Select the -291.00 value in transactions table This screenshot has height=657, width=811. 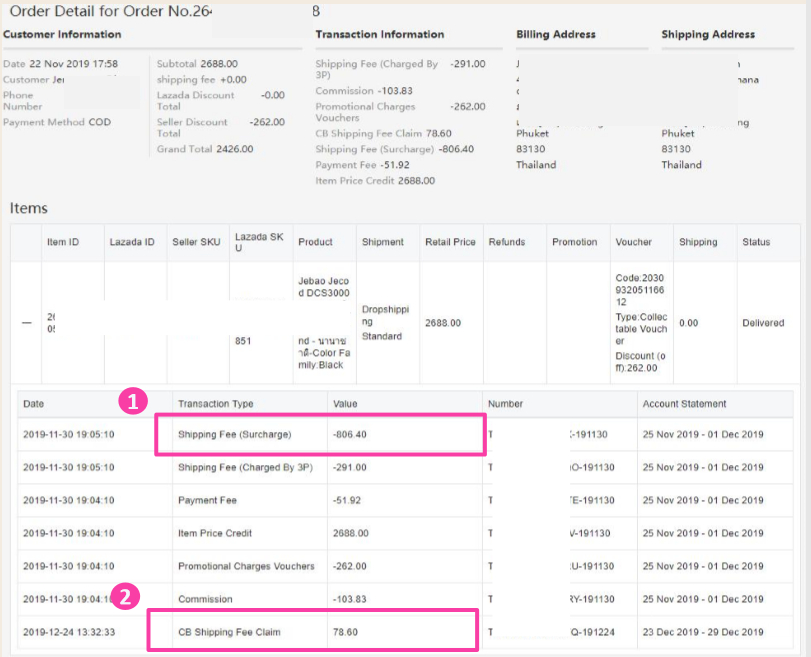pos(350,468)
